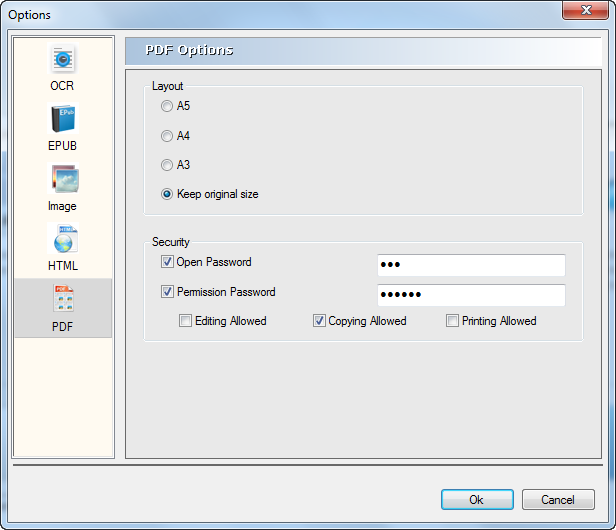Switch to the Image label in sidebar

click(x=62, y=206)
